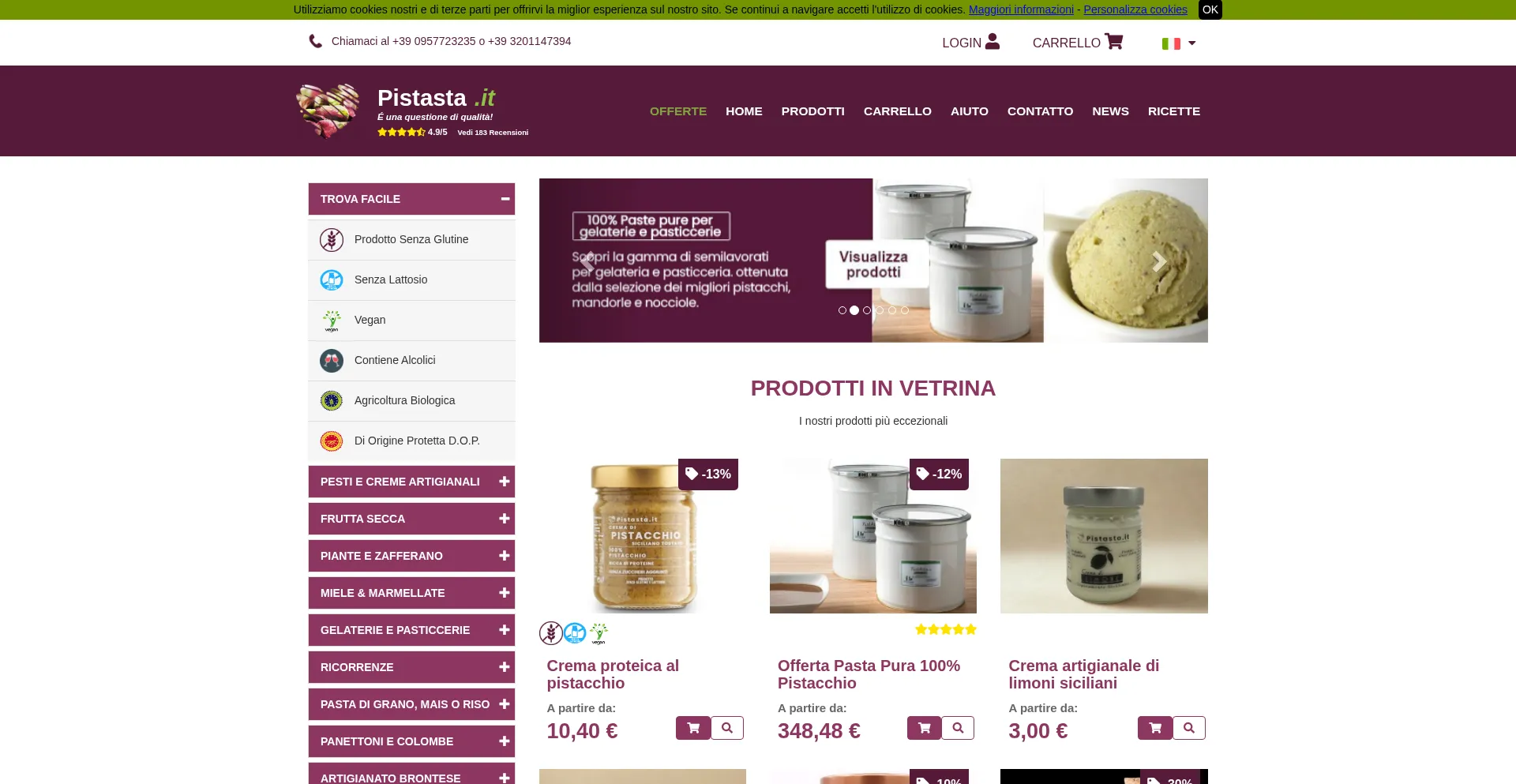The height and width of the screenshot is (784, 1516).
Task: Click the carousel previous arrow
Action: pyautogui.click(x=588, y=261)
